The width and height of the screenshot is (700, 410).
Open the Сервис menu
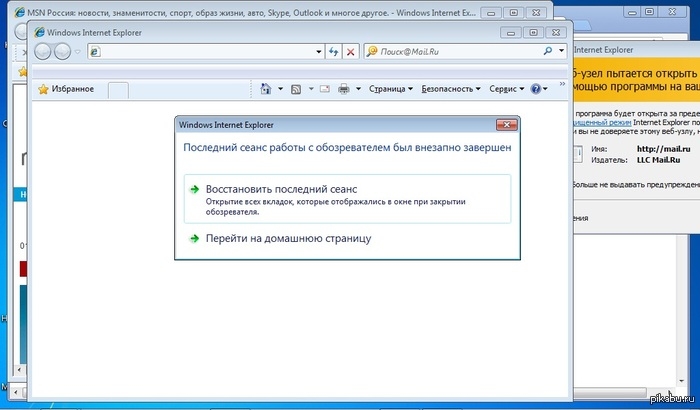point(507,89)
